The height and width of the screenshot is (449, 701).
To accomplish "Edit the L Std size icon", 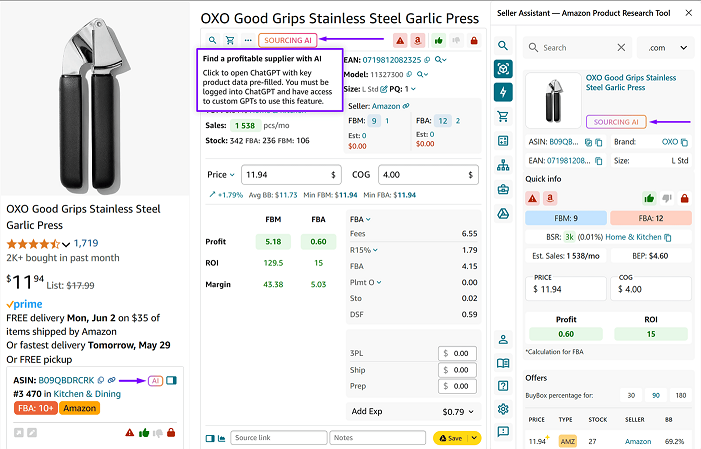I will (384, 89).
